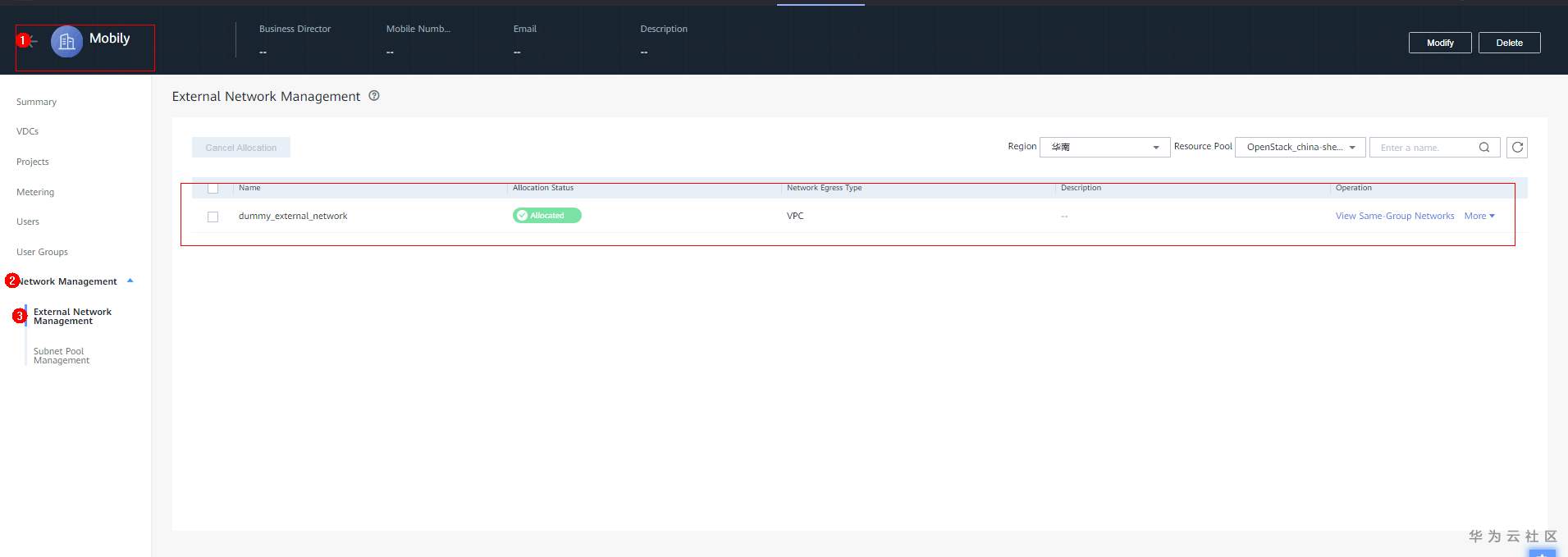Click the Mobily tenant name
This screenshot has height=557, width=1568.
109,39
